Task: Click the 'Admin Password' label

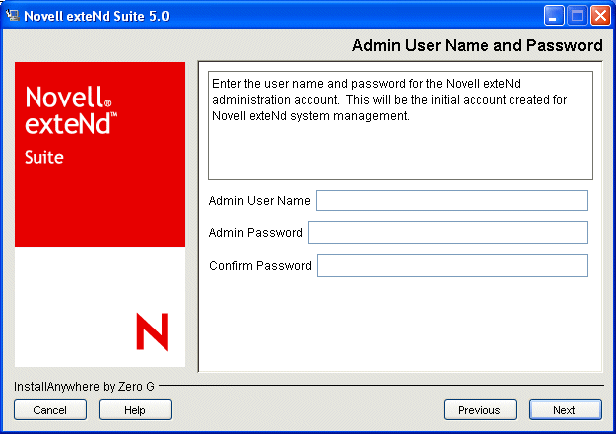Action: coord(255,233)
